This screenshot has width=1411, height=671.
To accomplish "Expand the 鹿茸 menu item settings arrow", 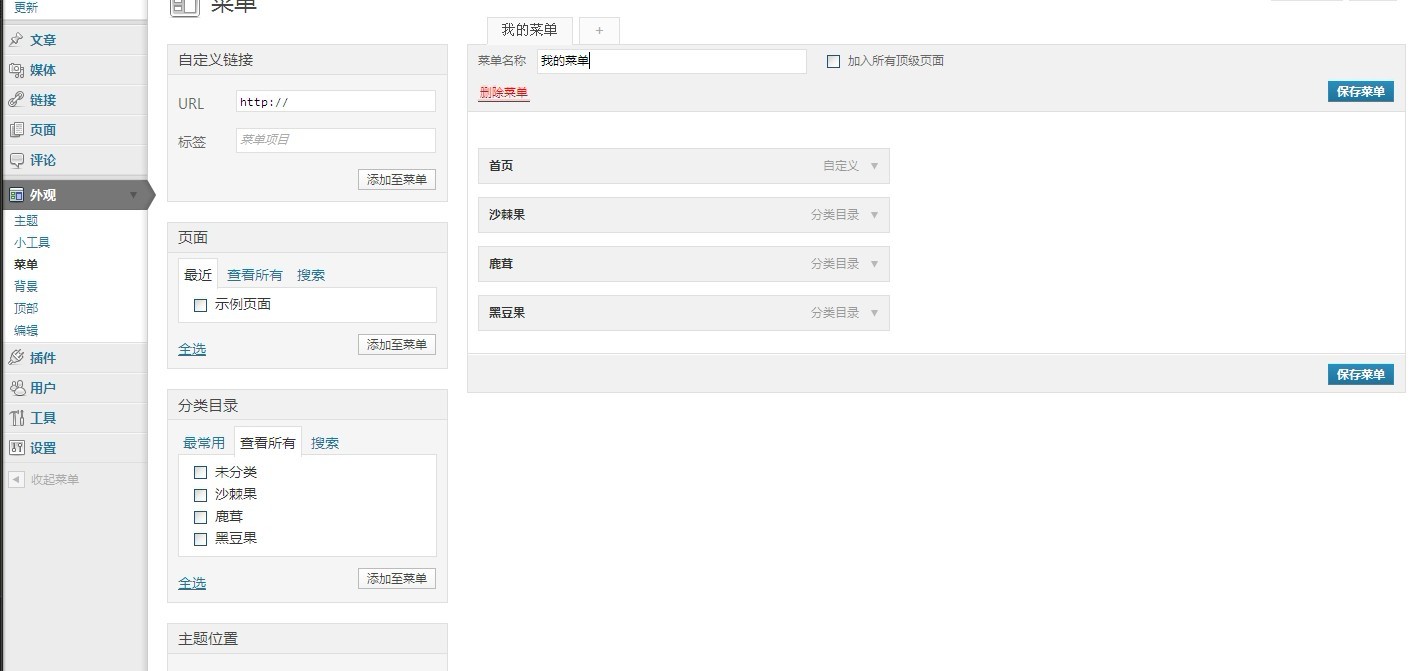I will [874, 264].
